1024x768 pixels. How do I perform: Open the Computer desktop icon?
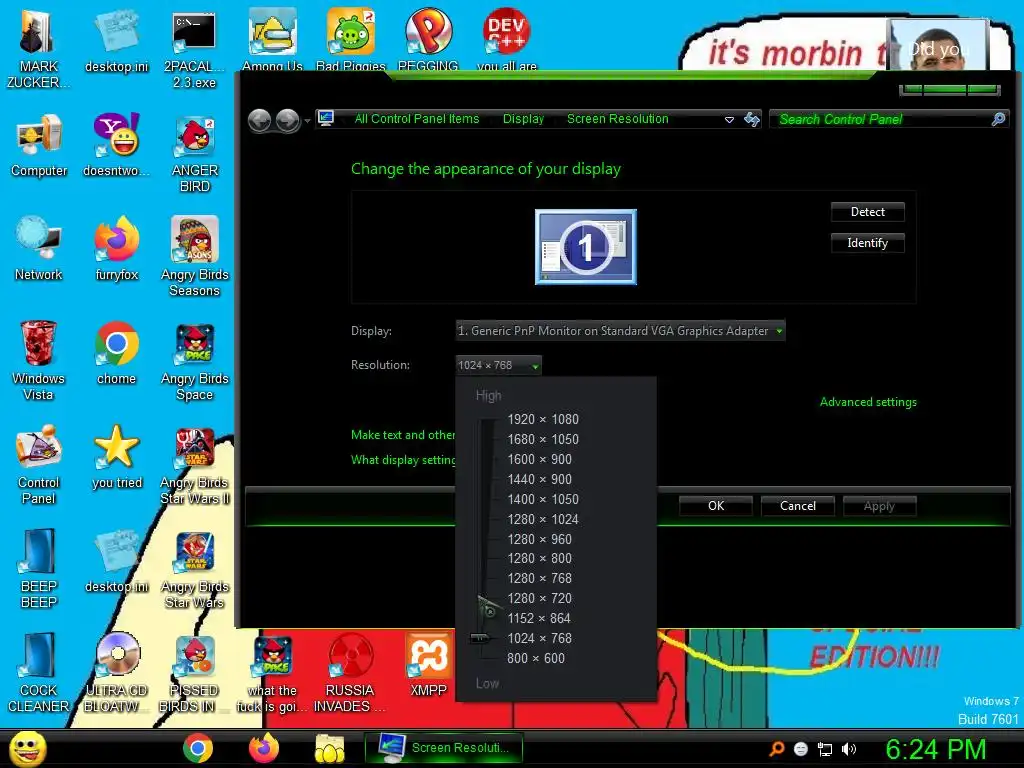tap(39, 145)
